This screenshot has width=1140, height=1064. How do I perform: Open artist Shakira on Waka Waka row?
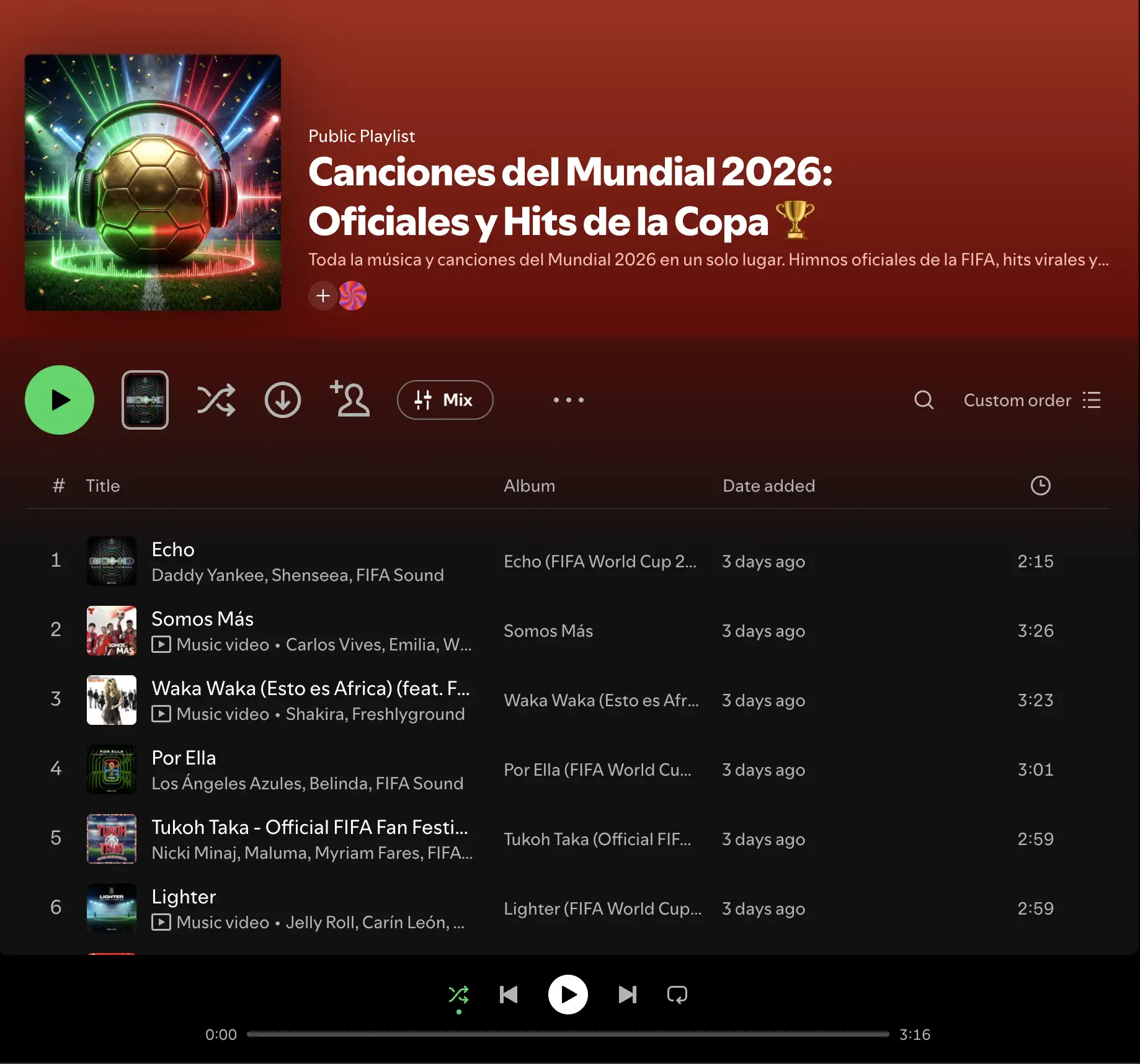314,714
